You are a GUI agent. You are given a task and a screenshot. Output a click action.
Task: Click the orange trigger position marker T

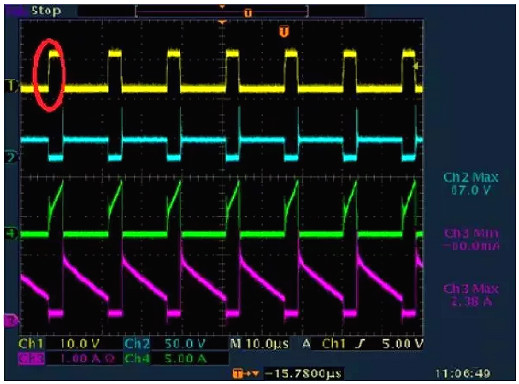pyautogui.click(x=284, y=32)
